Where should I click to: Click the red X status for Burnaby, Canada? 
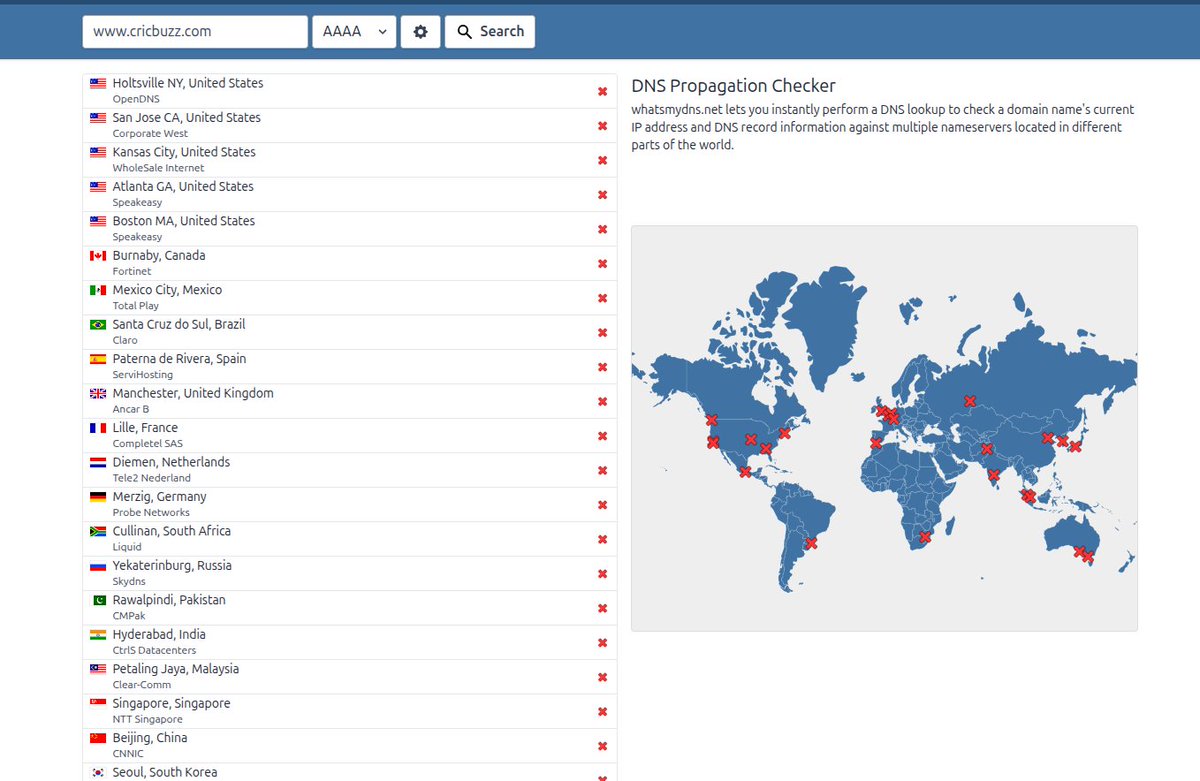click(602, 264)
